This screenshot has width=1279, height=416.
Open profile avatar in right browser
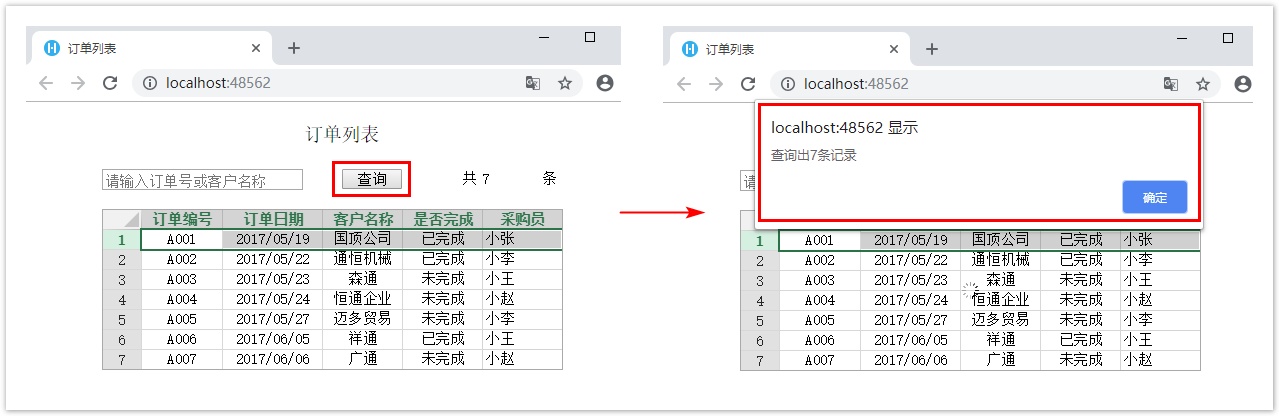[1243, 85]
